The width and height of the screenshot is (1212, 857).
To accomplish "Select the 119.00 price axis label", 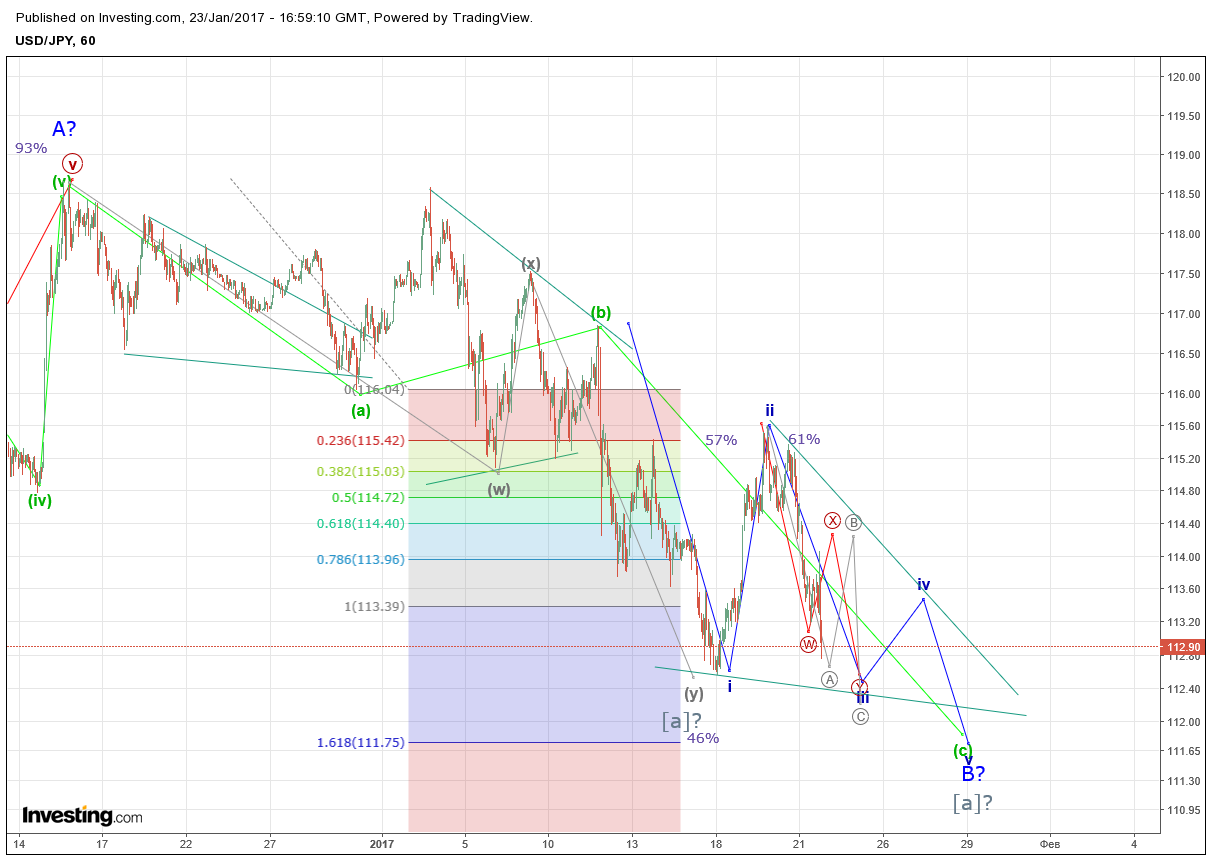I will pyautogui.click(x=1183, y=155).
